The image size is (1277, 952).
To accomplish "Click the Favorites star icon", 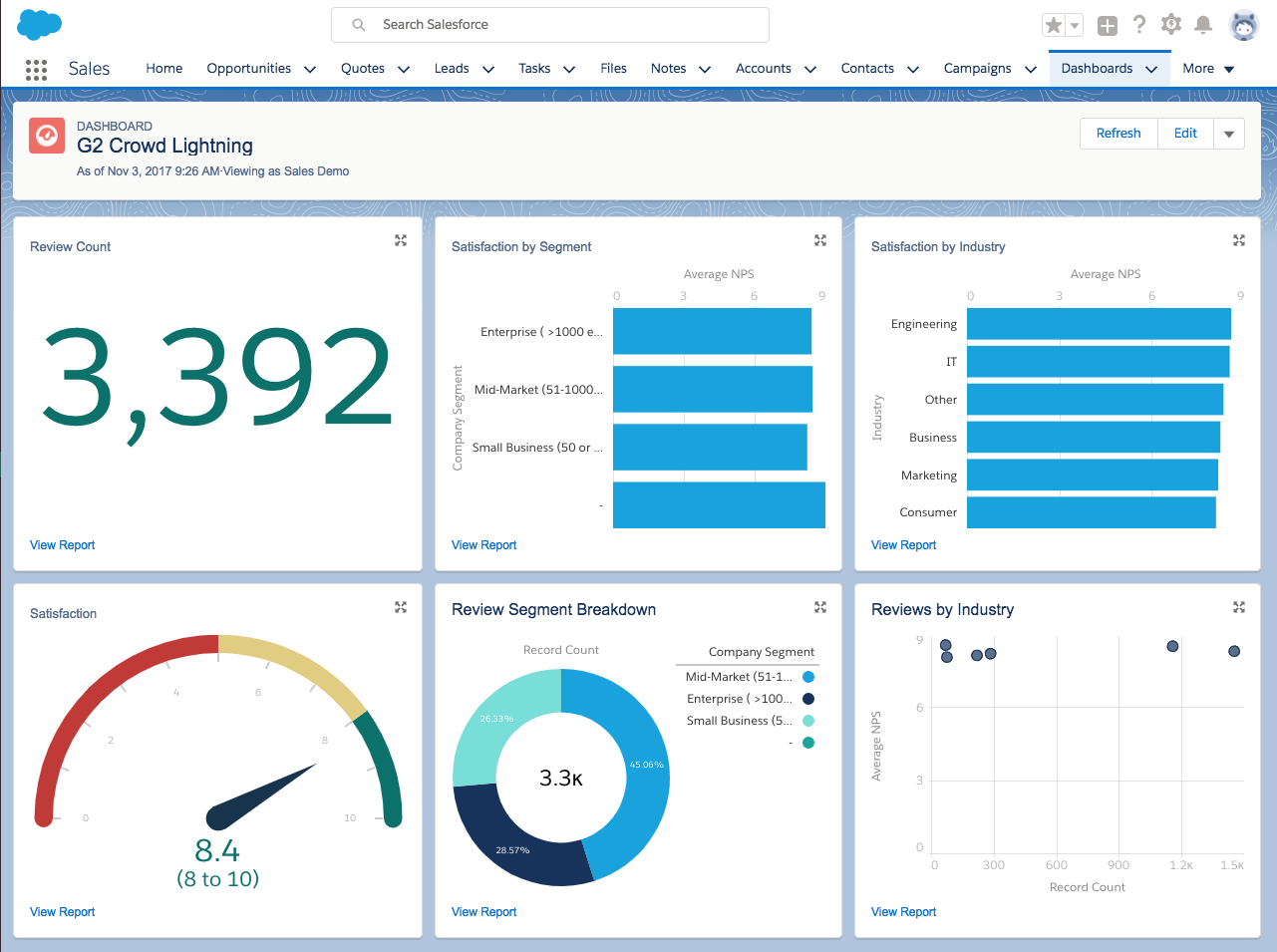I will pos(1053,25).
